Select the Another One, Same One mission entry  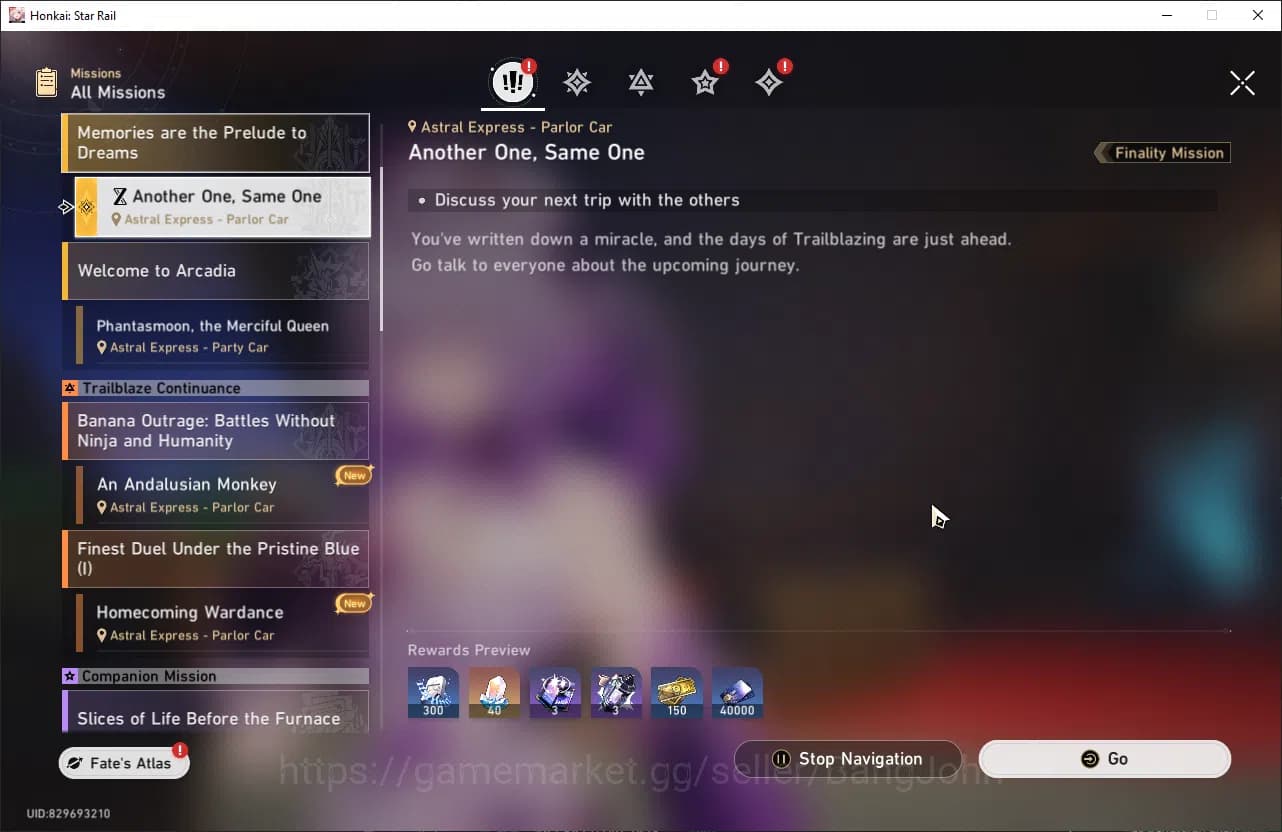[222, 207]
